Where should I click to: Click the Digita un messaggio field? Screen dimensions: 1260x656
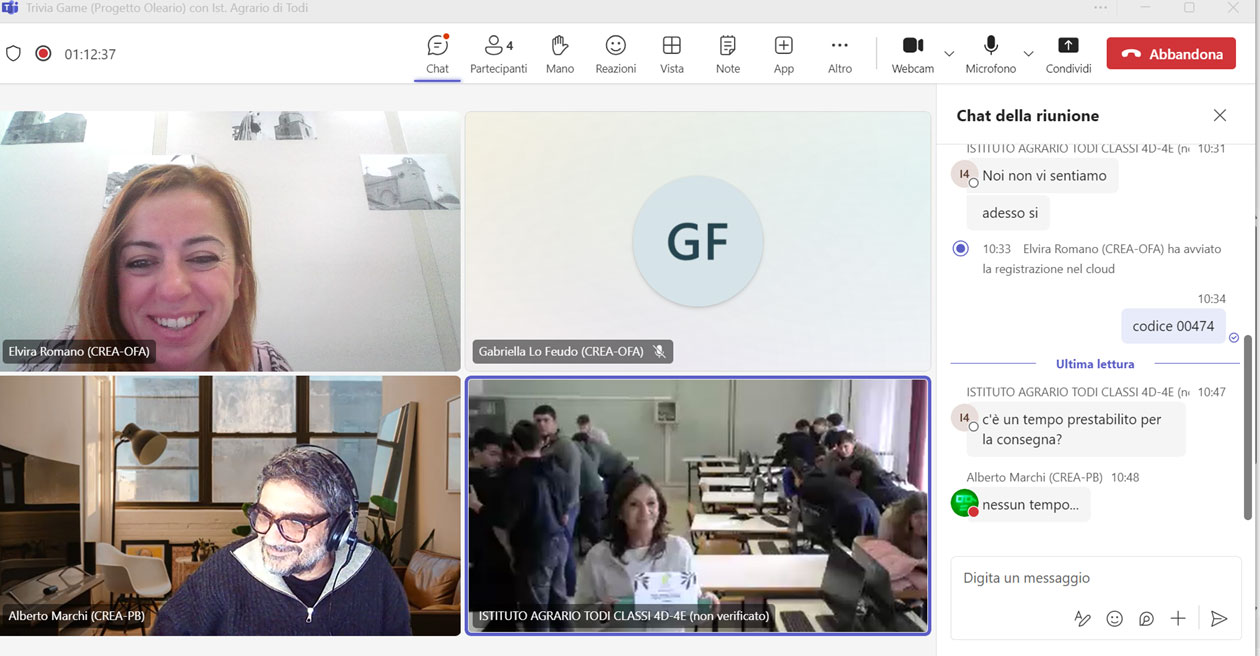click(1090, 578)
